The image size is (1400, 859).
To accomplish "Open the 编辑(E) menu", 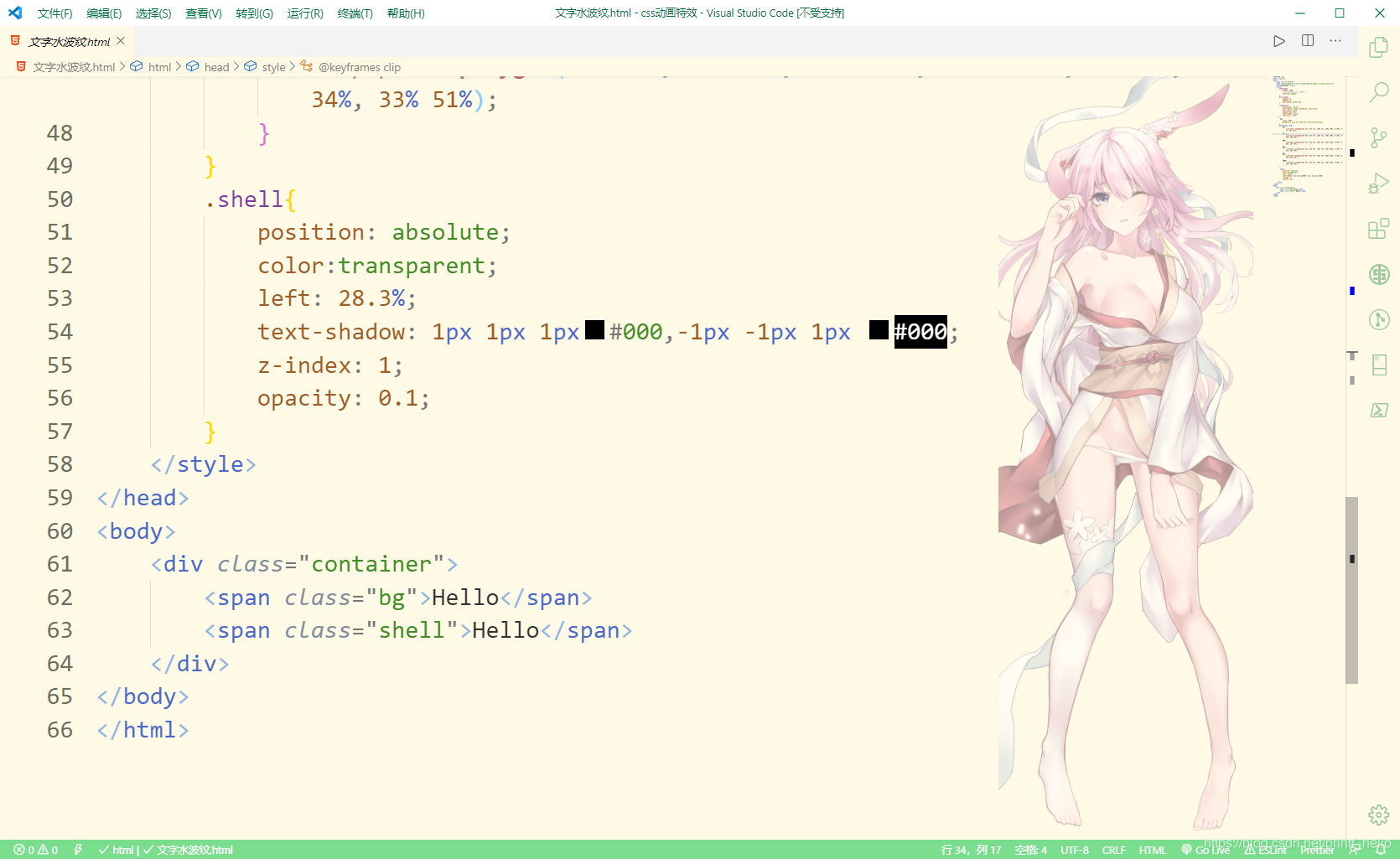I will click(104, 13).
